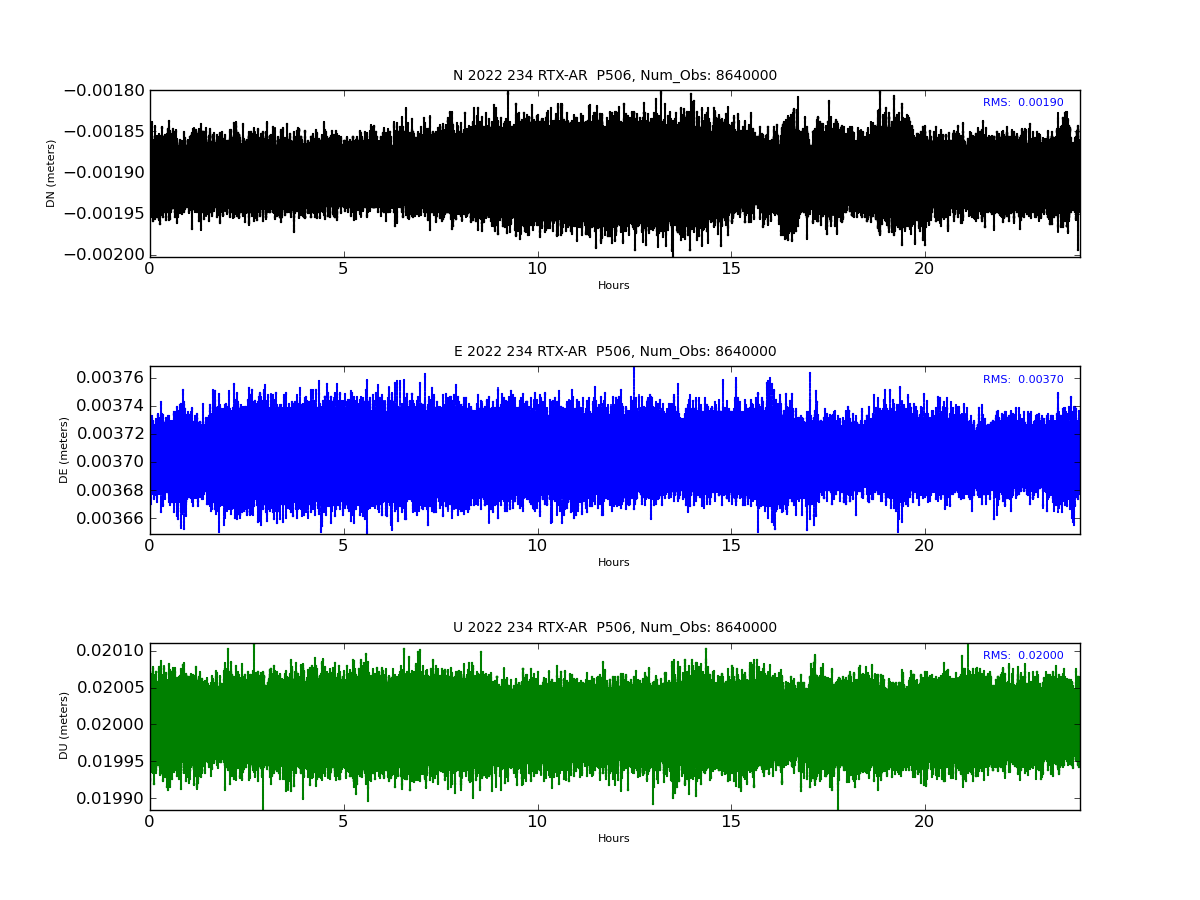
Task: Click the 0.02005 y-axis tick label
Action: tap(110, 688)
